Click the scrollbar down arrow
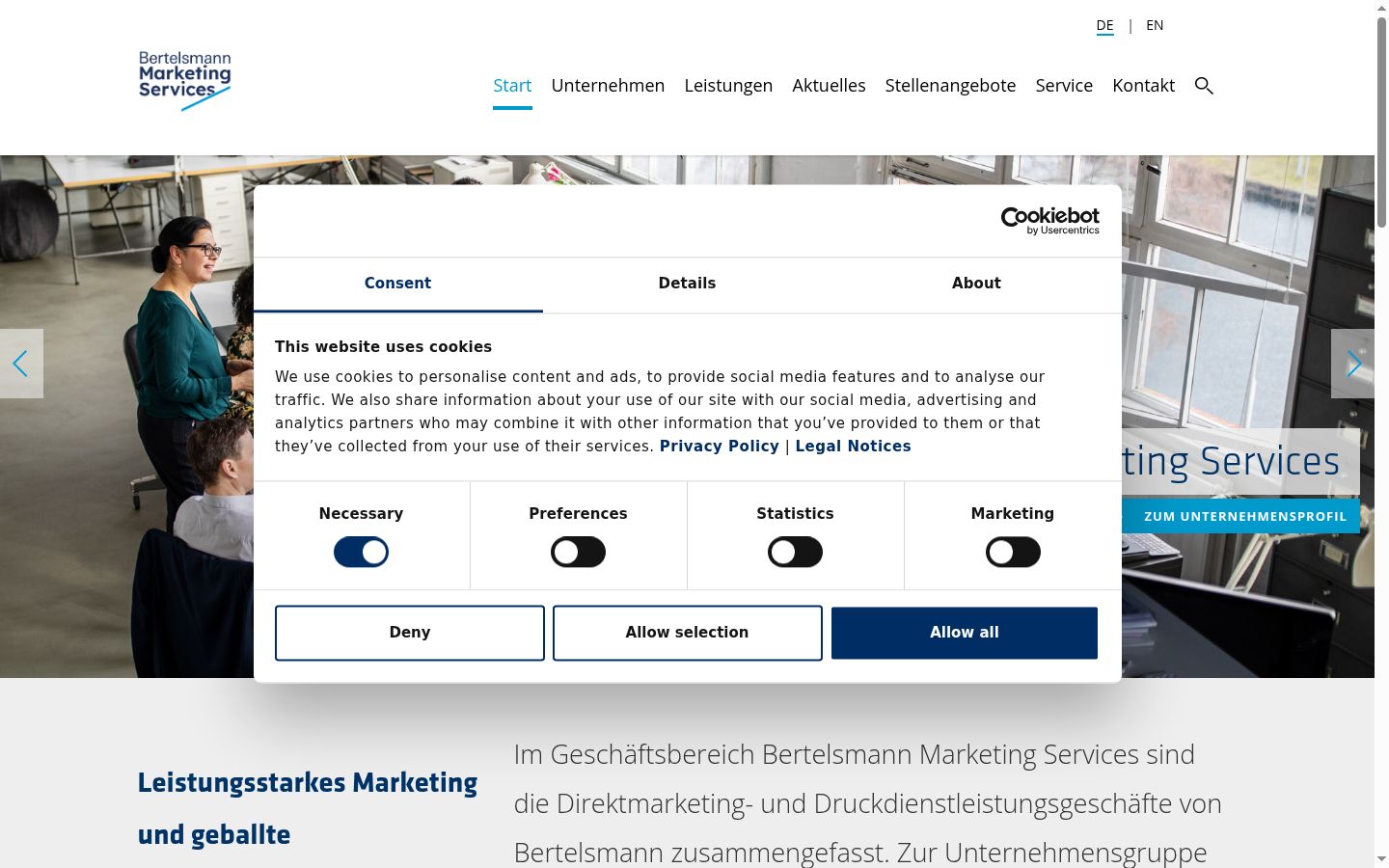This screenshot has height=868, width=1389. (x=1381, y=858)
